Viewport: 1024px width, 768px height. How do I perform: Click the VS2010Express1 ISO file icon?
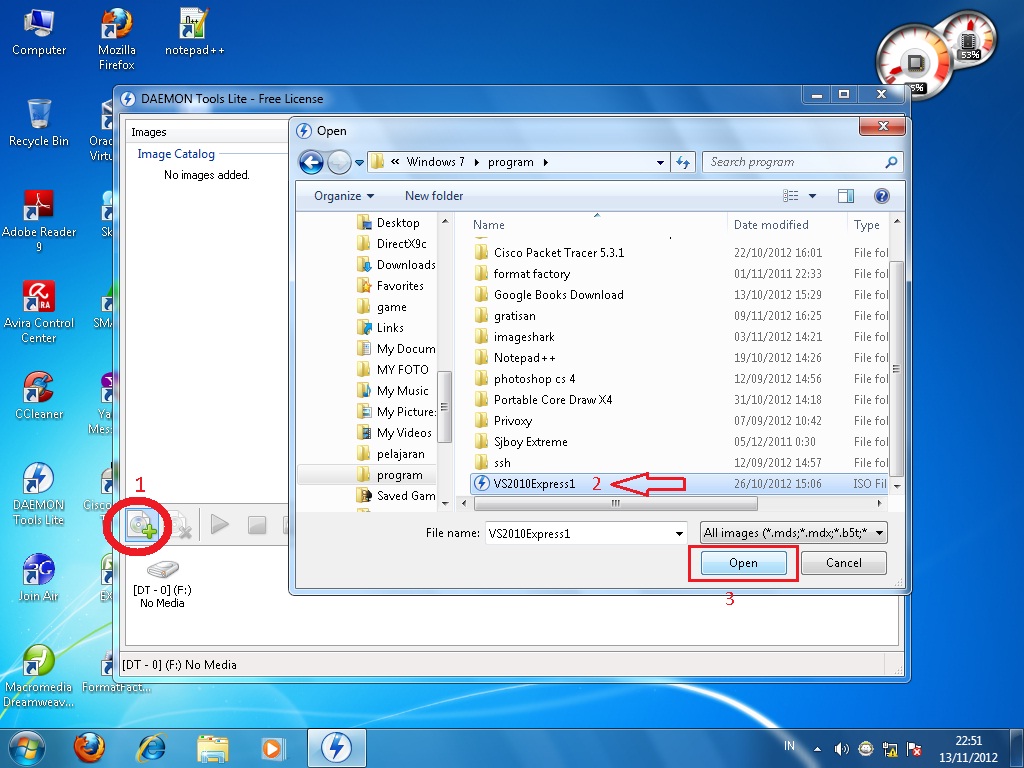482,483
